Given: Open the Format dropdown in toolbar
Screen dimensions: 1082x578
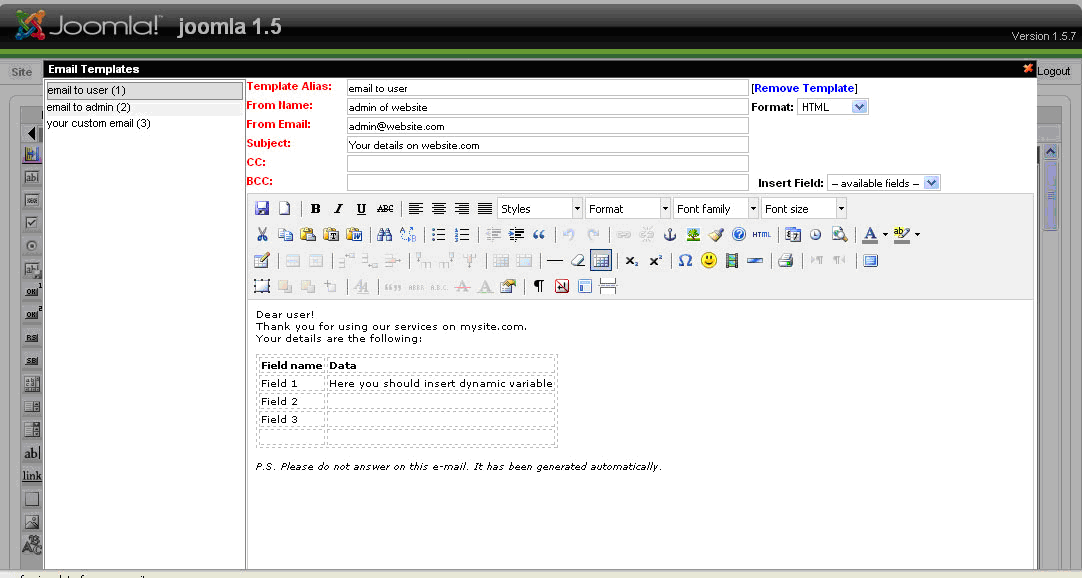Looking at the screenshot, I should click(628, 208).
